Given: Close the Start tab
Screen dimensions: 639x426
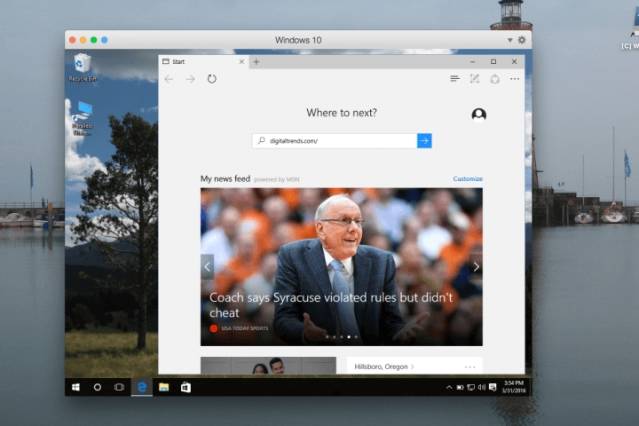Looking at the screenshot, I should [242, 62].
